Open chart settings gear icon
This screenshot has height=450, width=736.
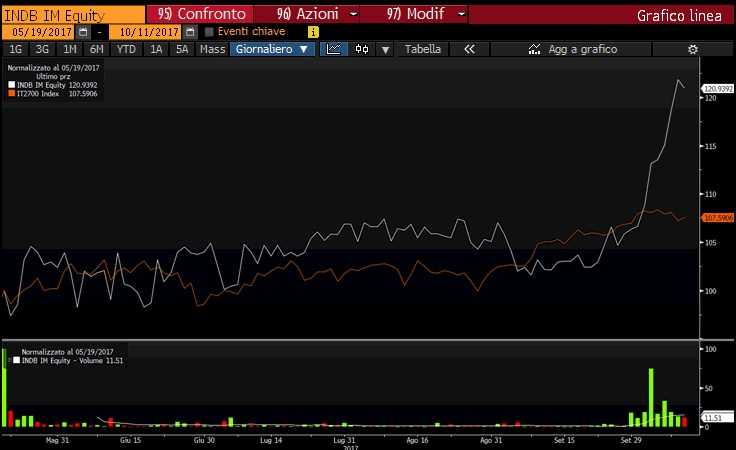[x=692, y=49]
